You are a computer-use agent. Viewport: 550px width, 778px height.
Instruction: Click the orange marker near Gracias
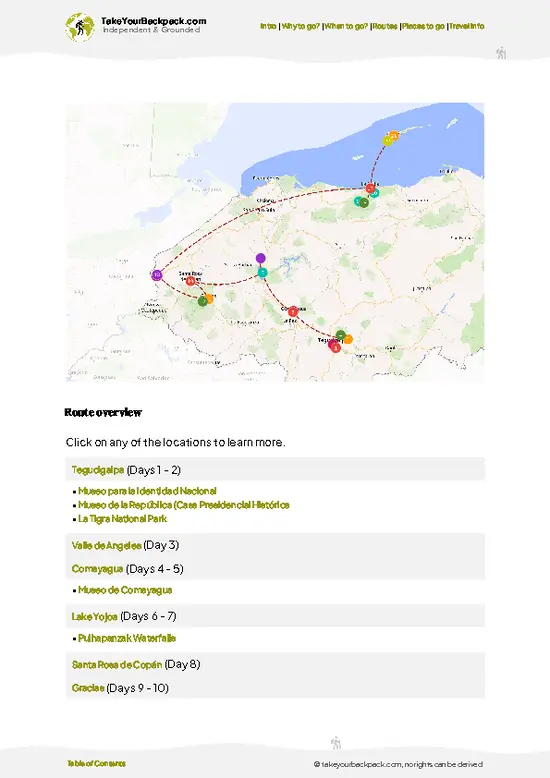point(209,299)
